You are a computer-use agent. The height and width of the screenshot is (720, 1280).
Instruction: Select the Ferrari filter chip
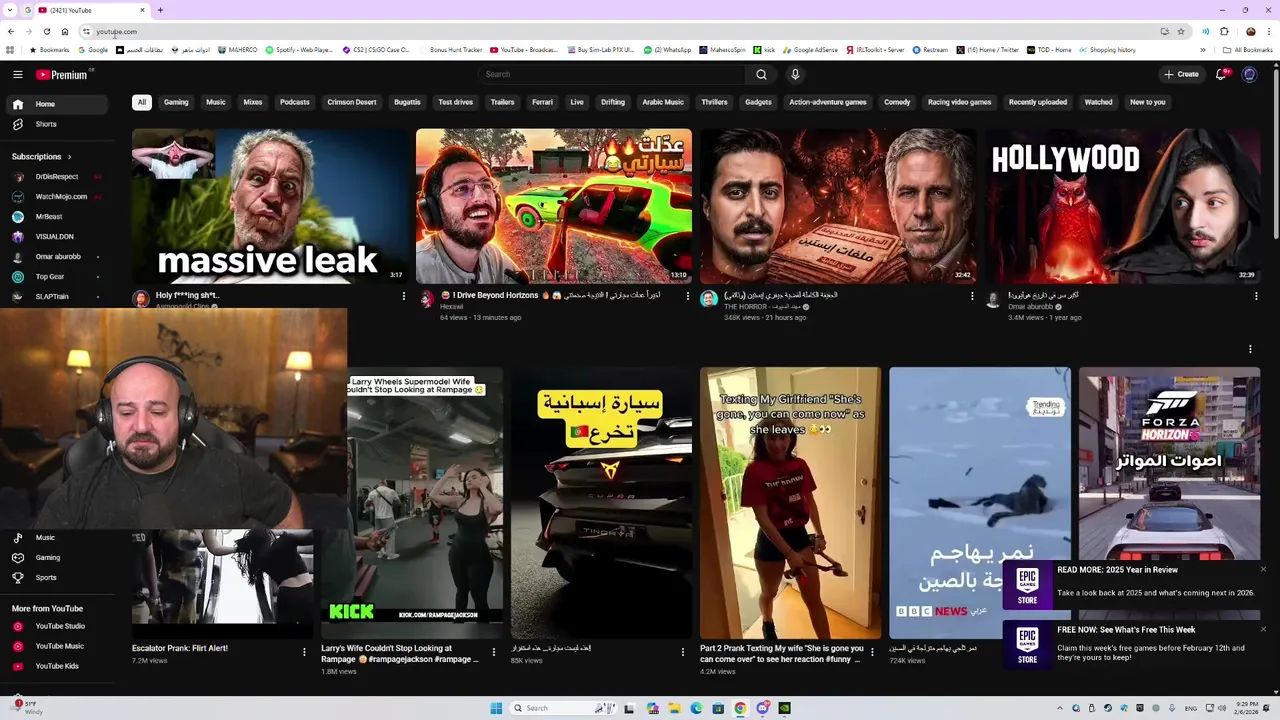pos(542,102)
